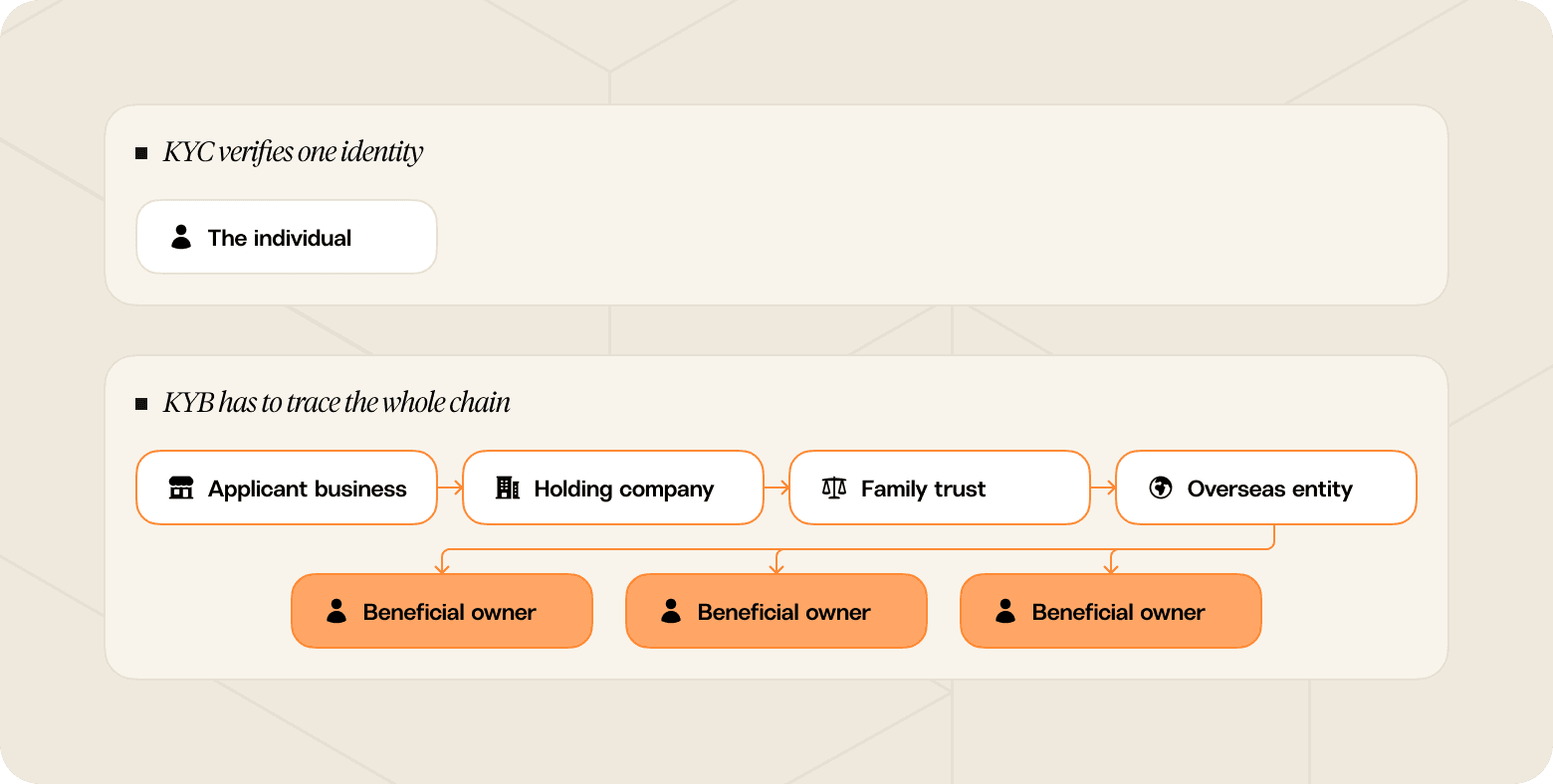Click the globe icon in Overseas entity
The height and width of the screenshot is (784, 1553).
coord(1161,488)
